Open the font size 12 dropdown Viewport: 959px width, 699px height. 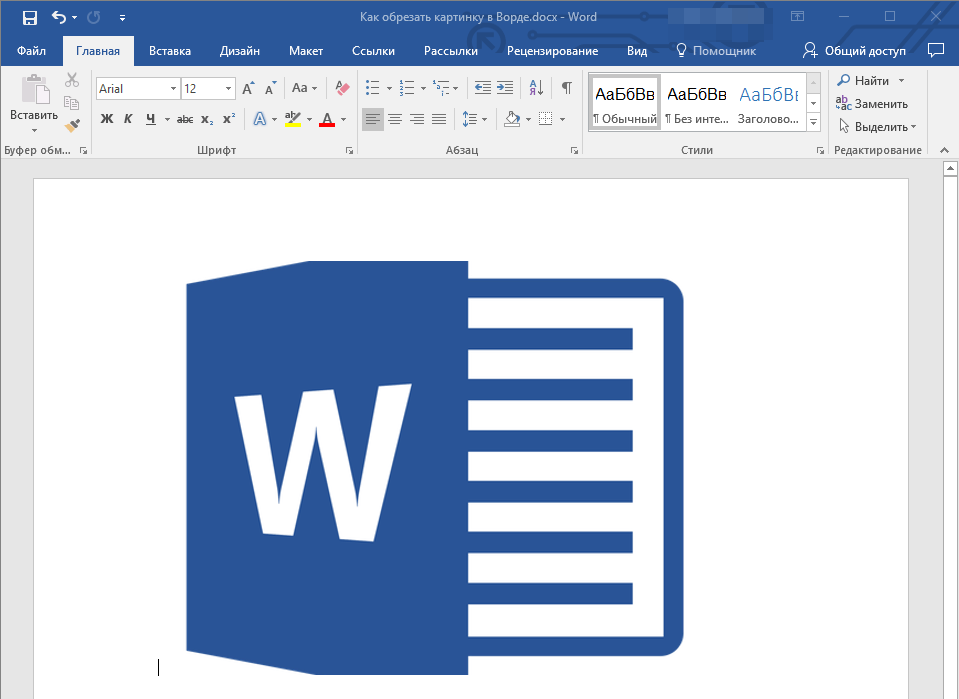pos(228,89)
